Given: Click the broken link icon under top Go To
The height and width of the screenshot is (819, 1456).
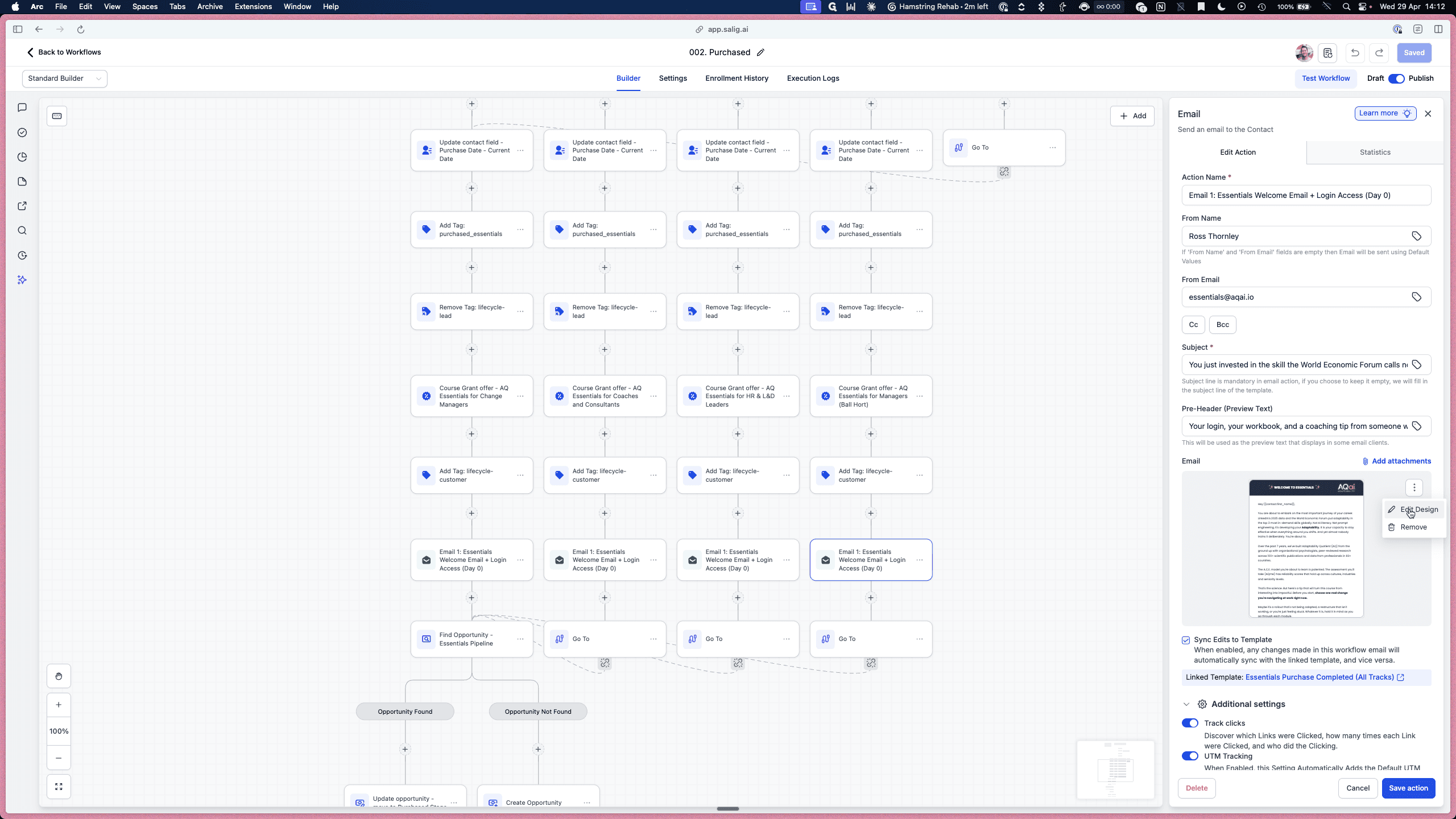Looking at the screenshot, I should pos(1004,172).
